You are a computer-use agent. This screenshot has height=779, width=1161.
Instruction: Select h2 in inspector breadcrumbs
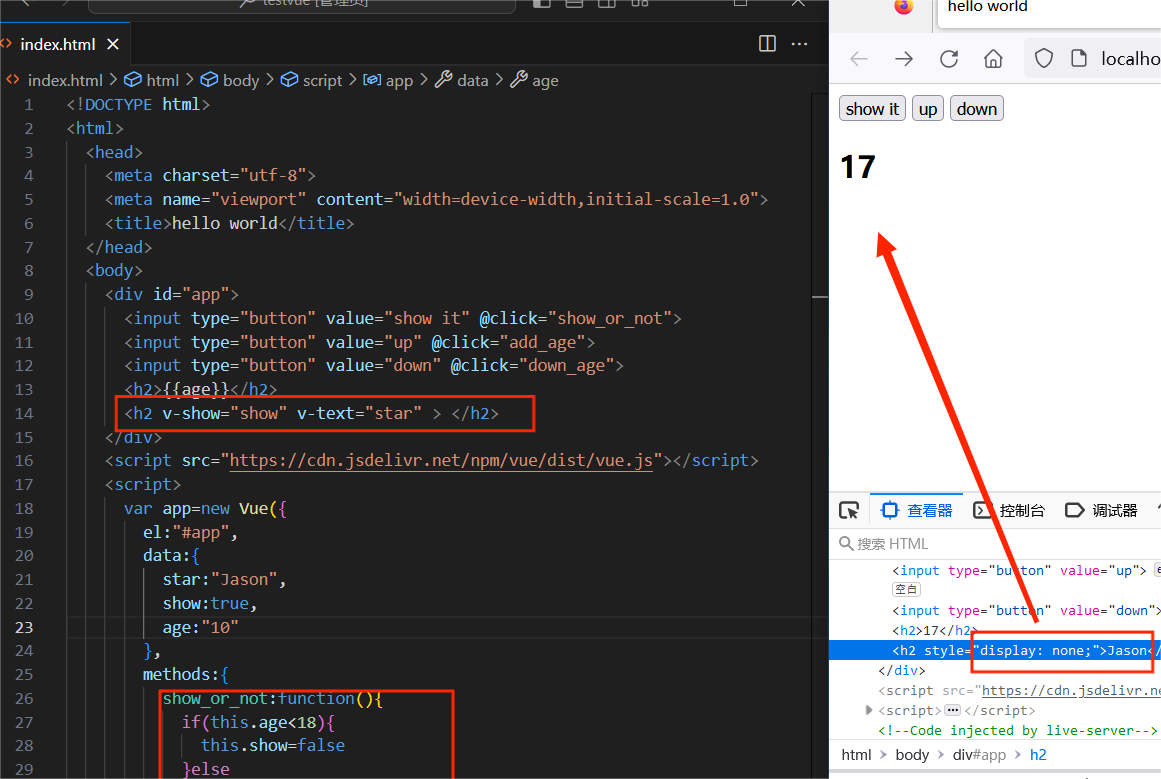click(1038, 755)
